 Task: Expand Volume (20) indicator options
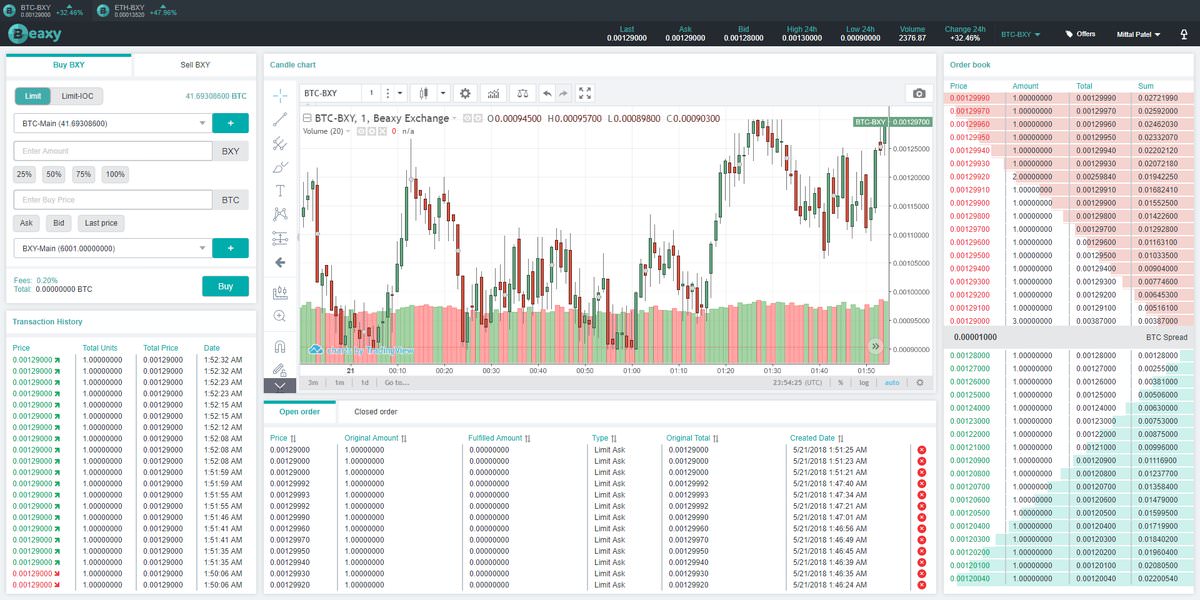(349, 131)
